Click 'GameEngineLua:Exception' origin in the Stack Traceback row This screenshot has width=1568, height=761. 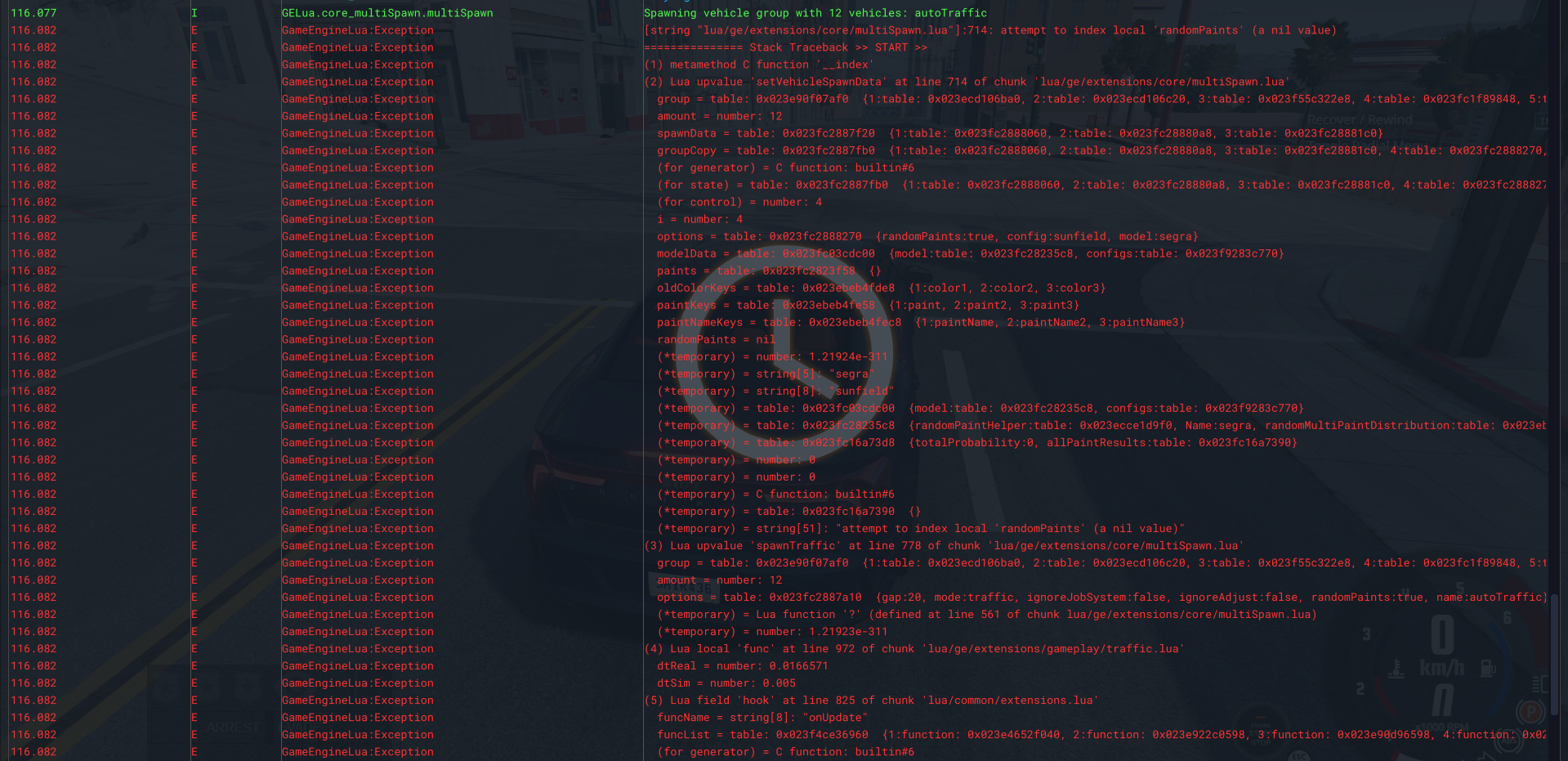pos(358,47)
